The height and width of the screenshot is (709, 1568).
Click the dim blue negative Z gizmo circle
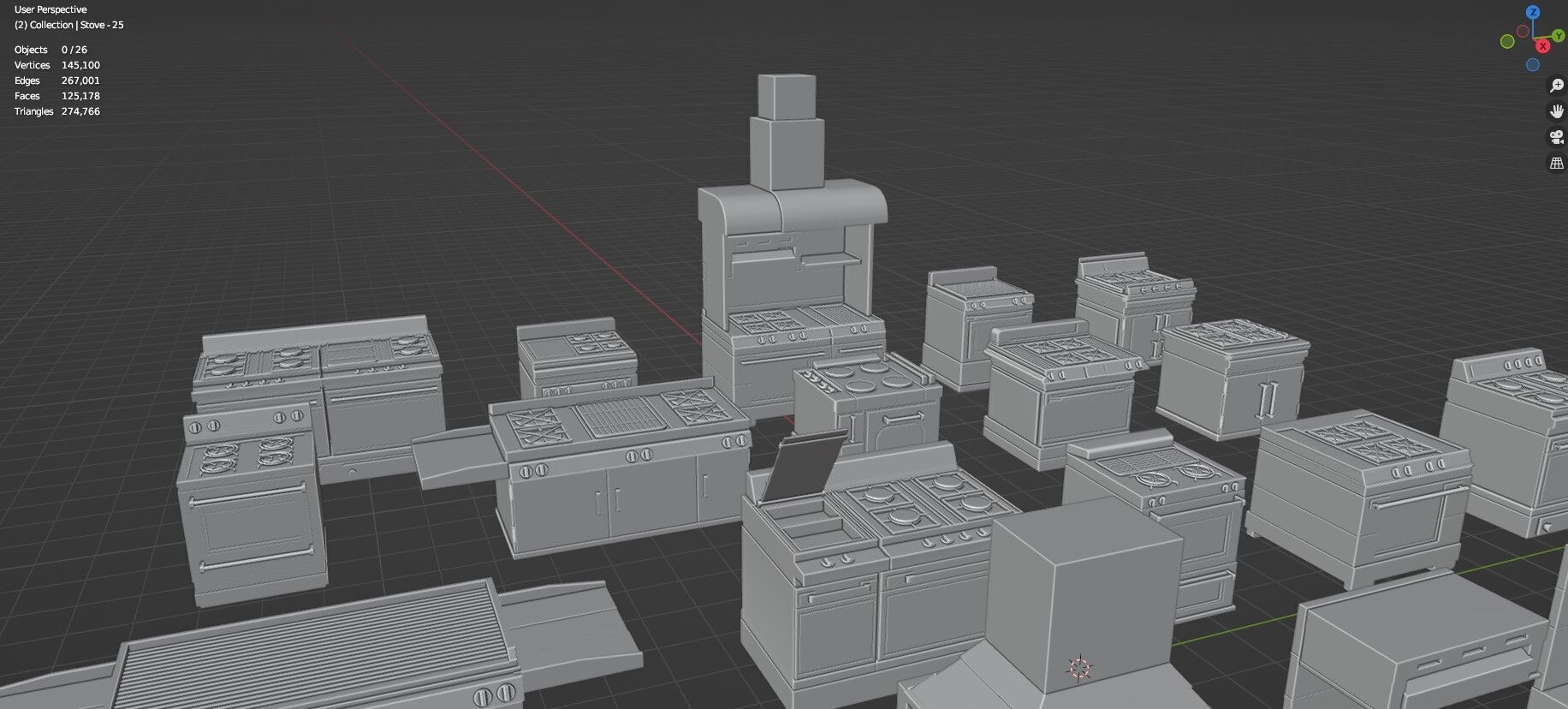pyautogui.click(x=1533, y=65)
